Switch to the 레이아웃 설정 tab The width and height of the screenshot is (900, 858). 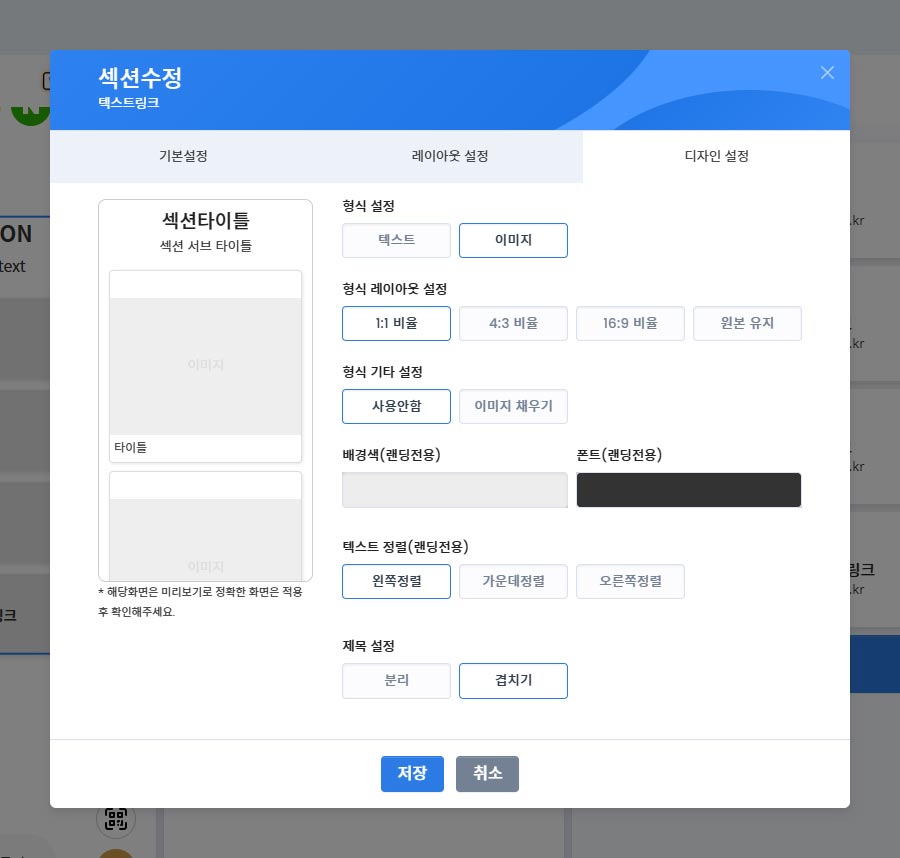(450, 157)
